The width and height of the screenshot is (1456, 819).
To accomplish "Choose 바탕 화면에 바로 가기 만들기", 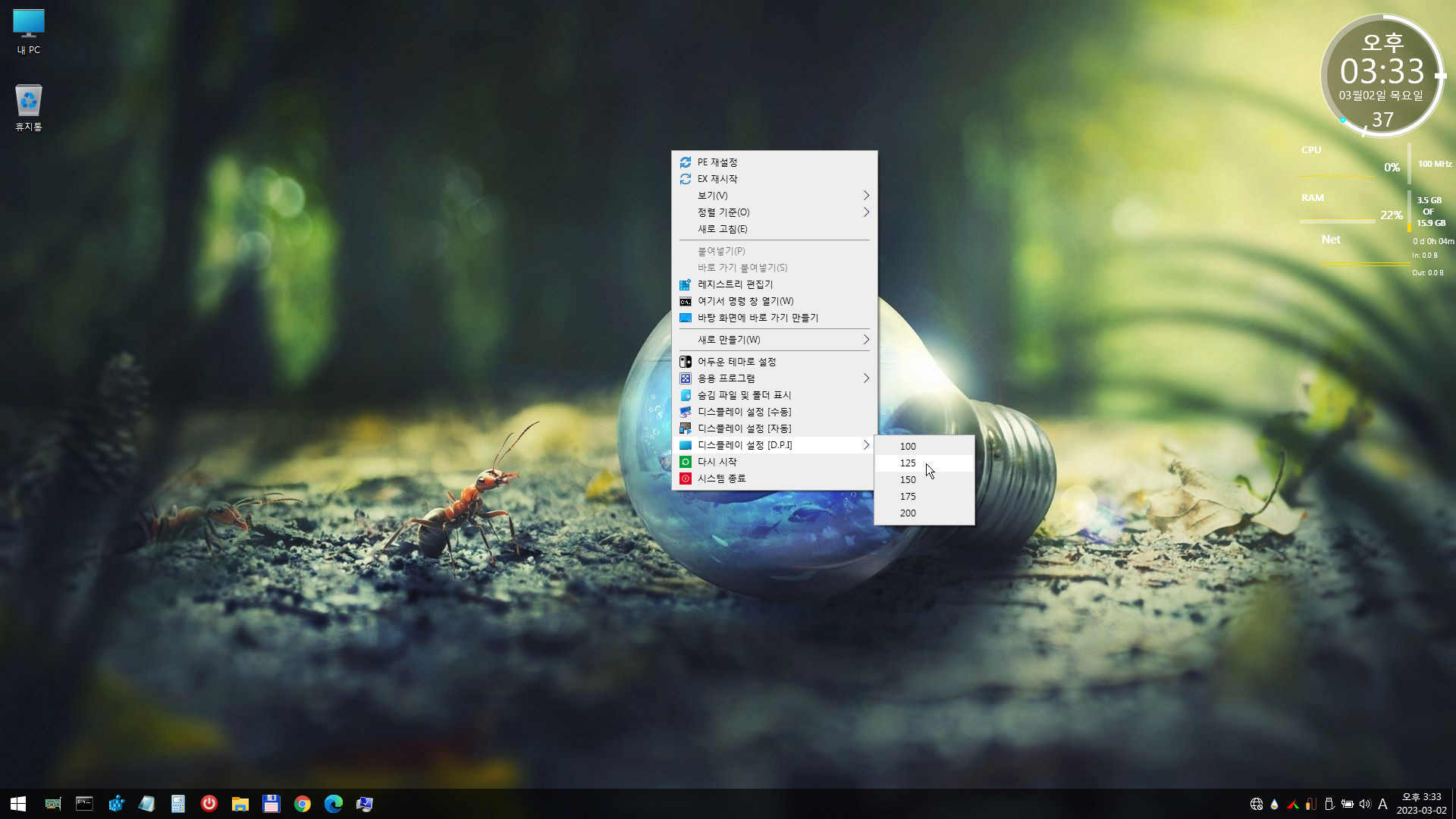I will point(774,318).
